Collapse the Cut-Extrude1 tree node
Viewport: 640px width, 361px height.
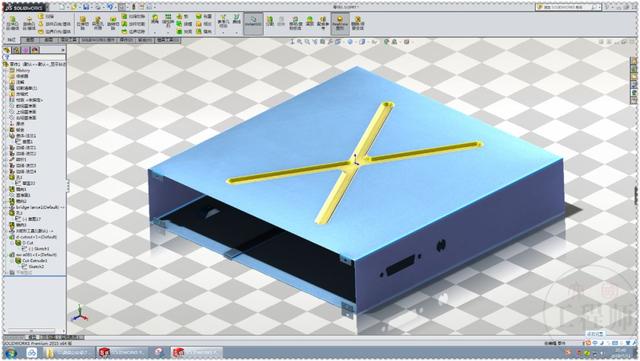click(x=12, y=261)
